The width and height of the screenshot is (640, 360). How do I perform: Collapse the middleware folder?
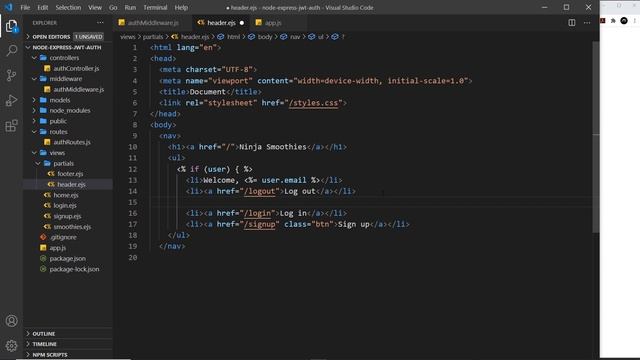pos(65,79)
